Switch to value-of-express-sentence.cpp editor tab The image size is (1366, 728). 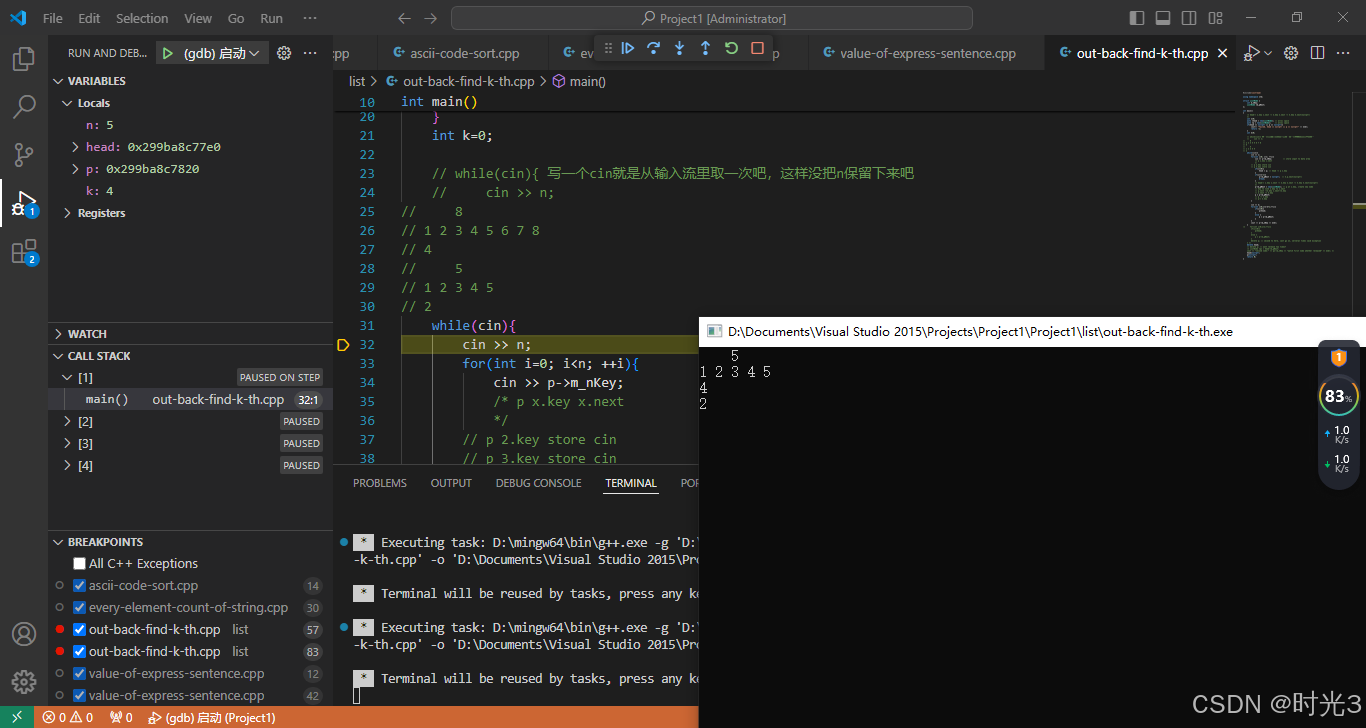(928, 54)
